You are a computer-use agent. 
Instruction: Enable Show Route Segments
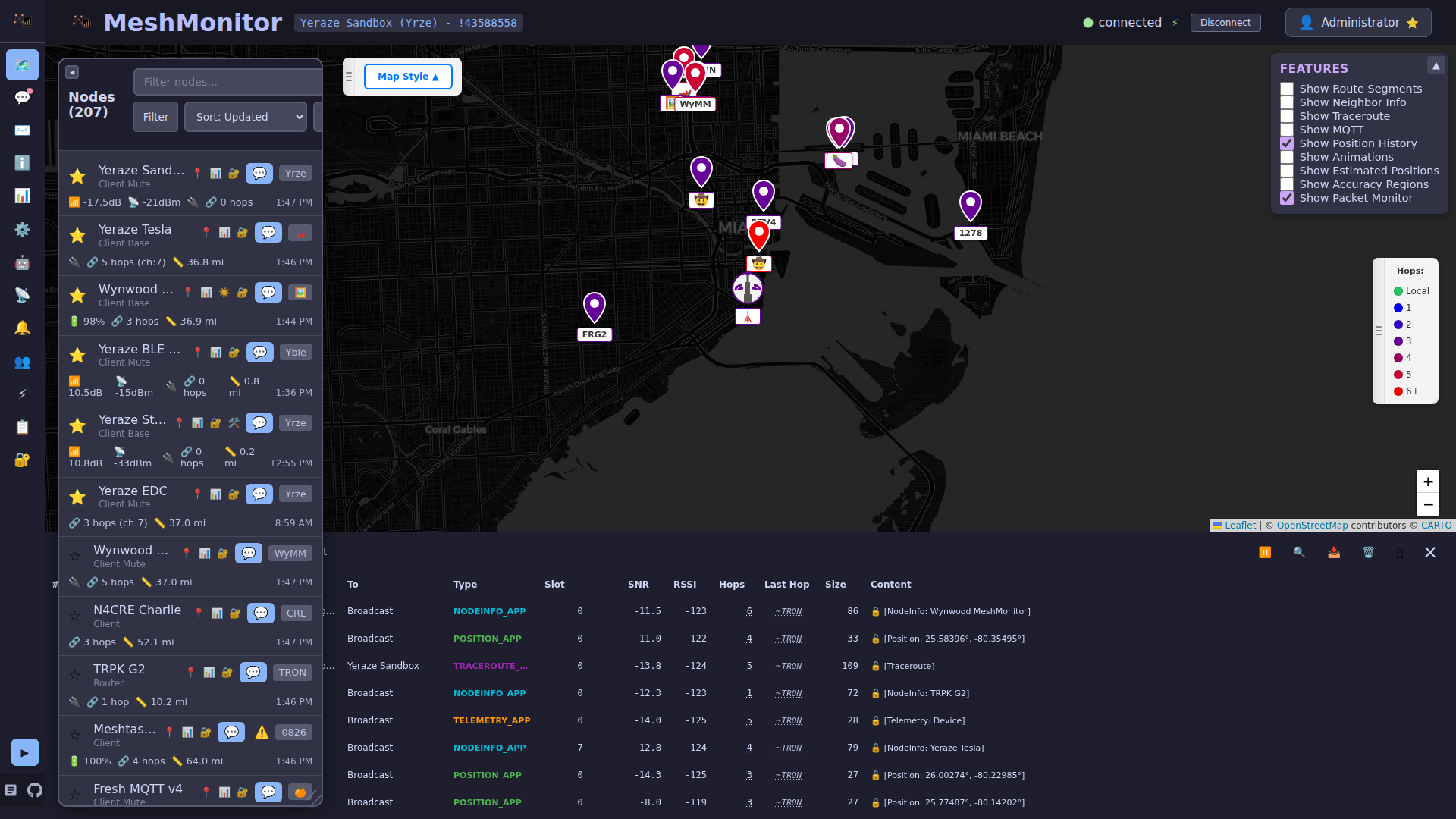click(1286, 89)
